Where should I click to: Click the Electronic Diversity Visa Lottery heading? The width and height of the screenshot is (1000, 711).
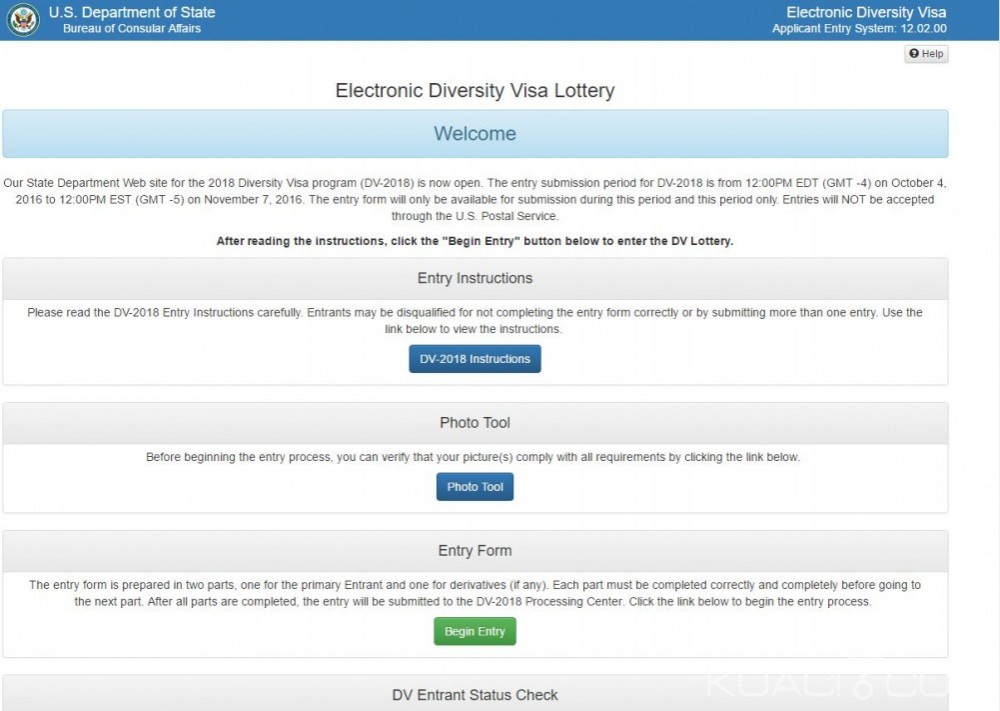474,91
